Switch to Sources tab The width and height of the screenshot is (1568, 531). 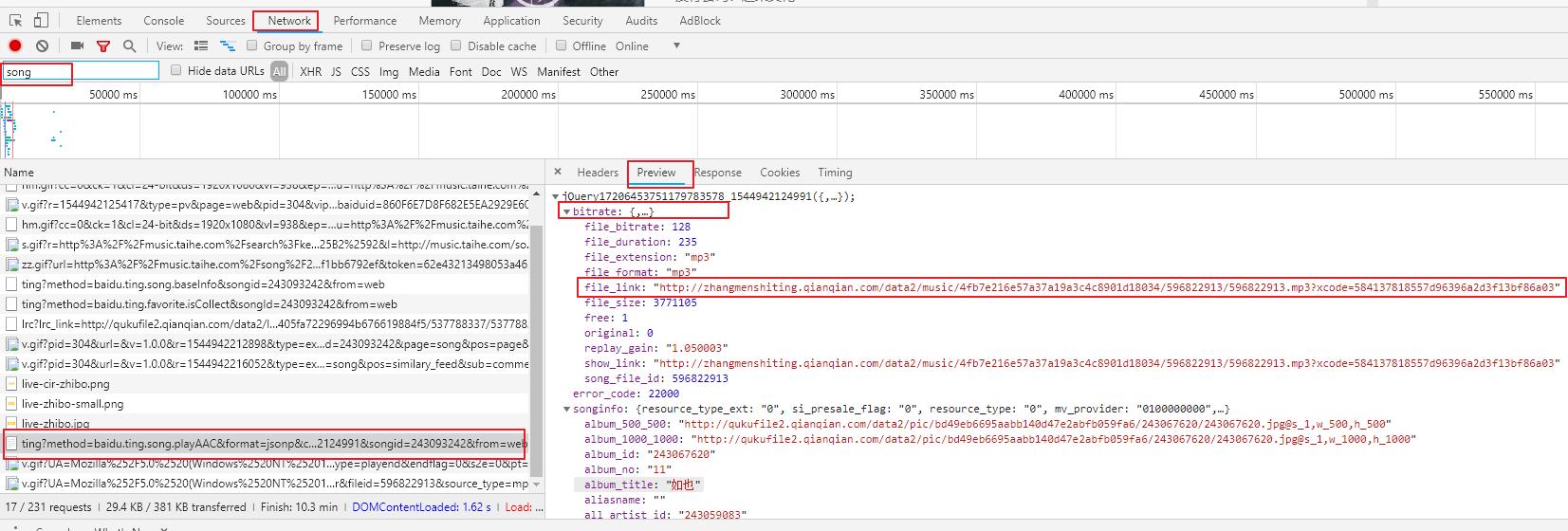(226, 20)
